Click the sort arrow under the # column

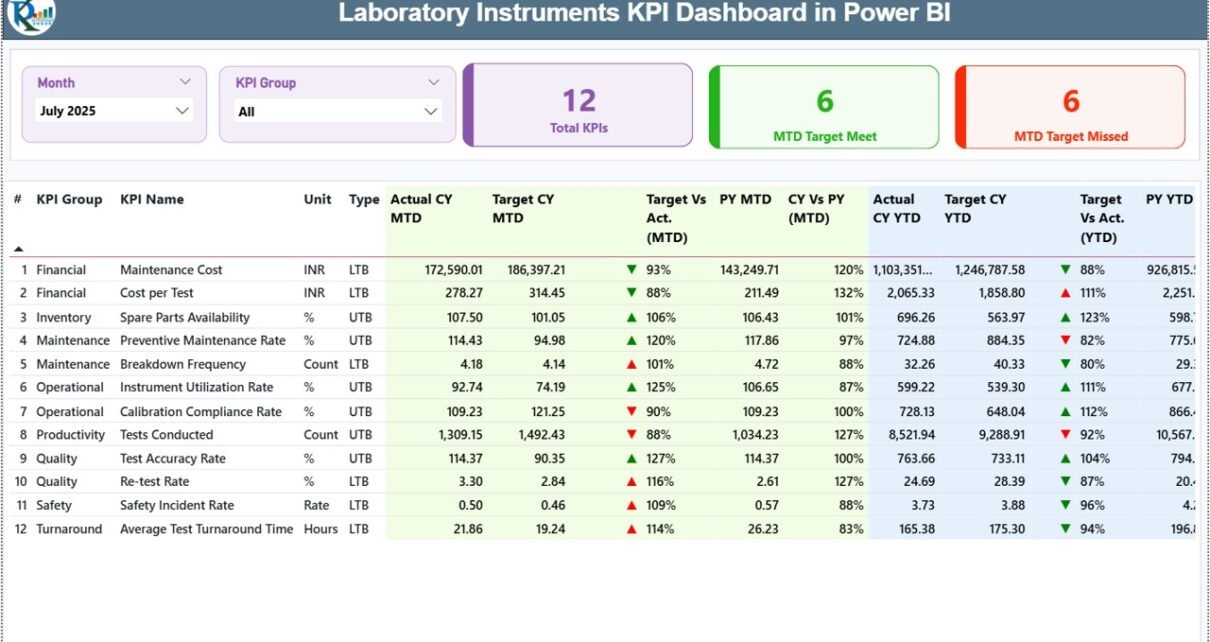coord(18,248)
